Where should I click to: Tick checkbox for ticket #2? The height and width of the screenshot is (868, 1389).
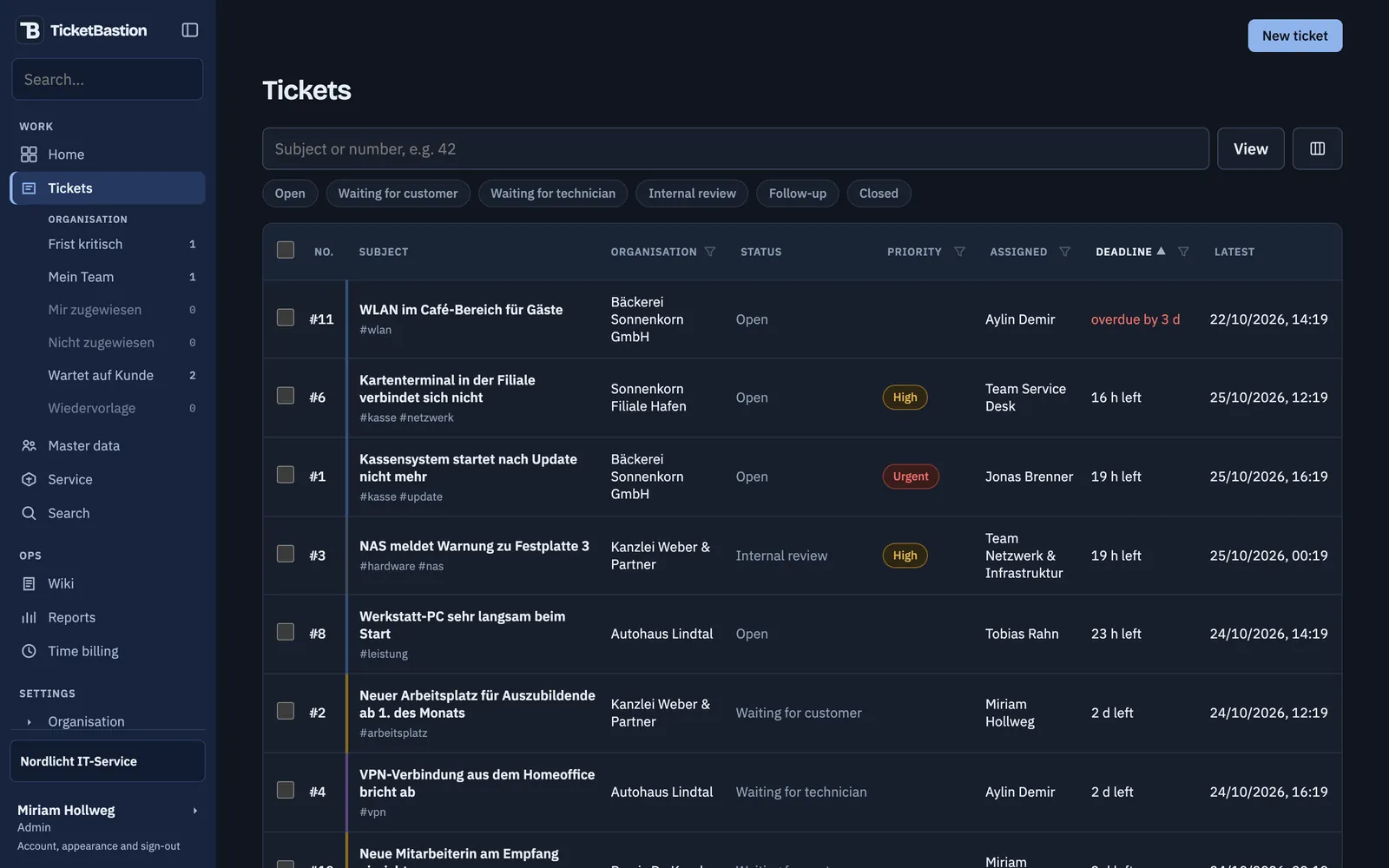pos(286,711)
